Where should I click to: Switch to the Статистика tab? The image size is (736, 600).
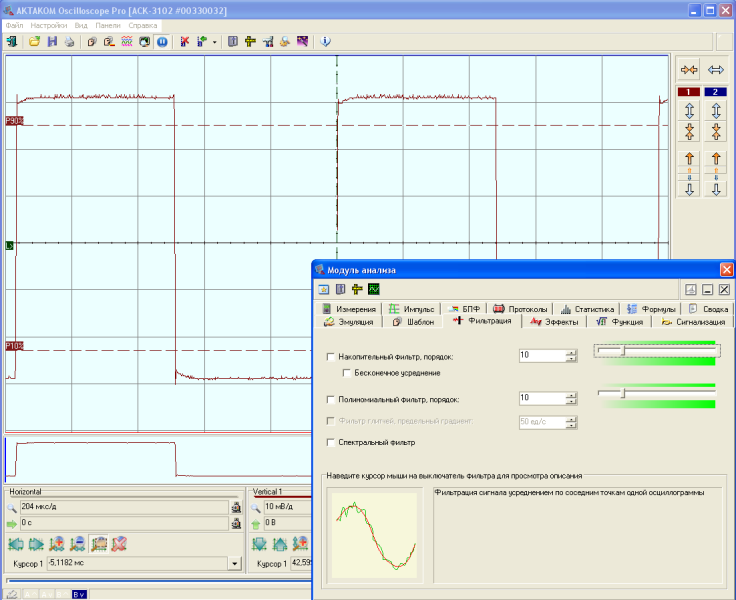pyautogui.click(x=587, y=309)
